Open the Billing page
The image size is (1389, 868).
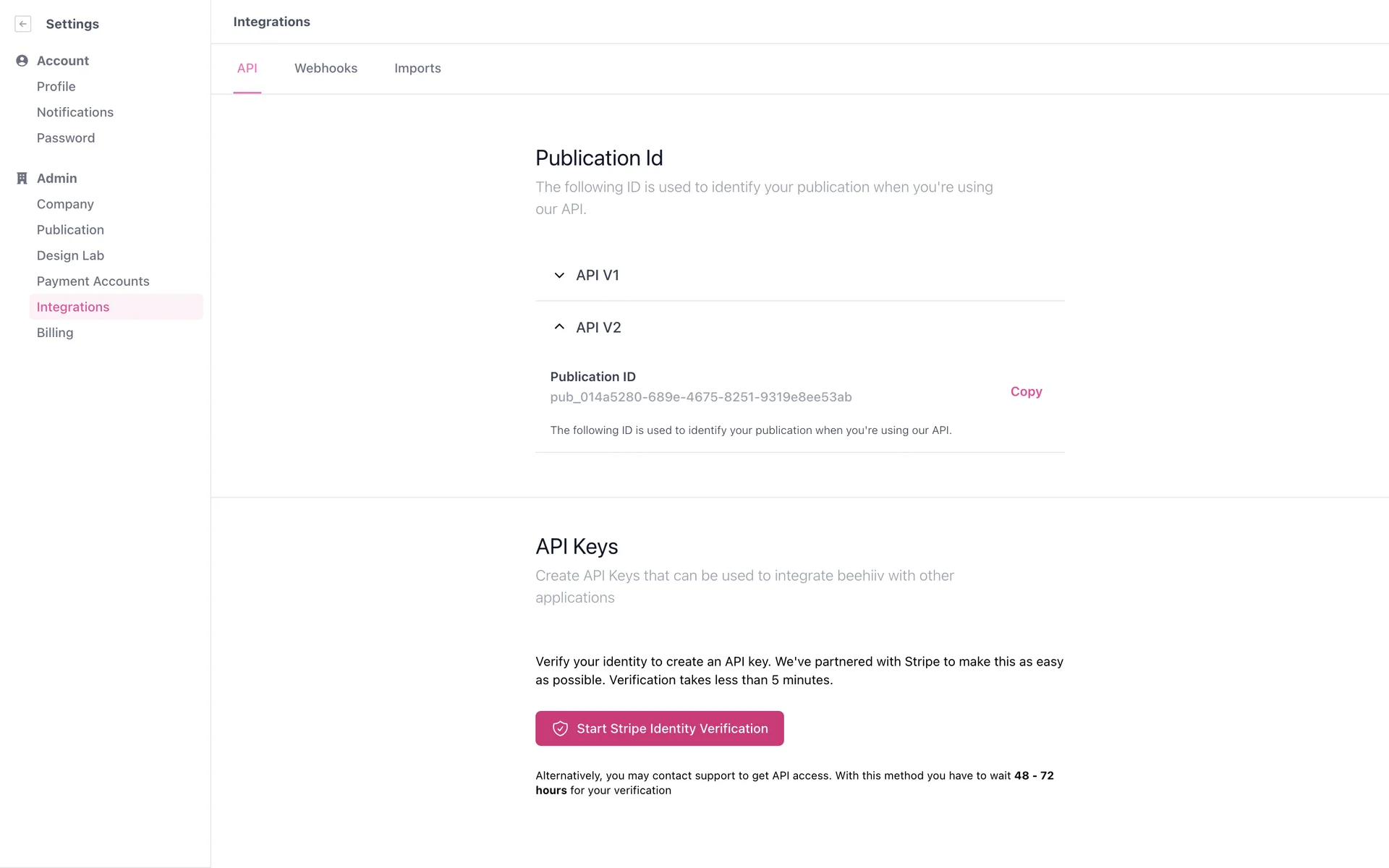[x=55, y=333]
